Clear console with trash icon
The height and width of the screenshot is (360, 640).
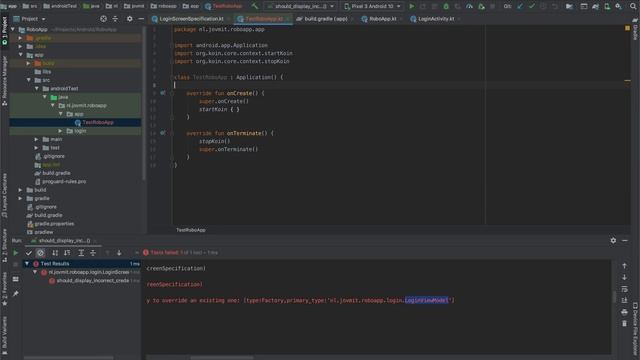coord(624,323)
